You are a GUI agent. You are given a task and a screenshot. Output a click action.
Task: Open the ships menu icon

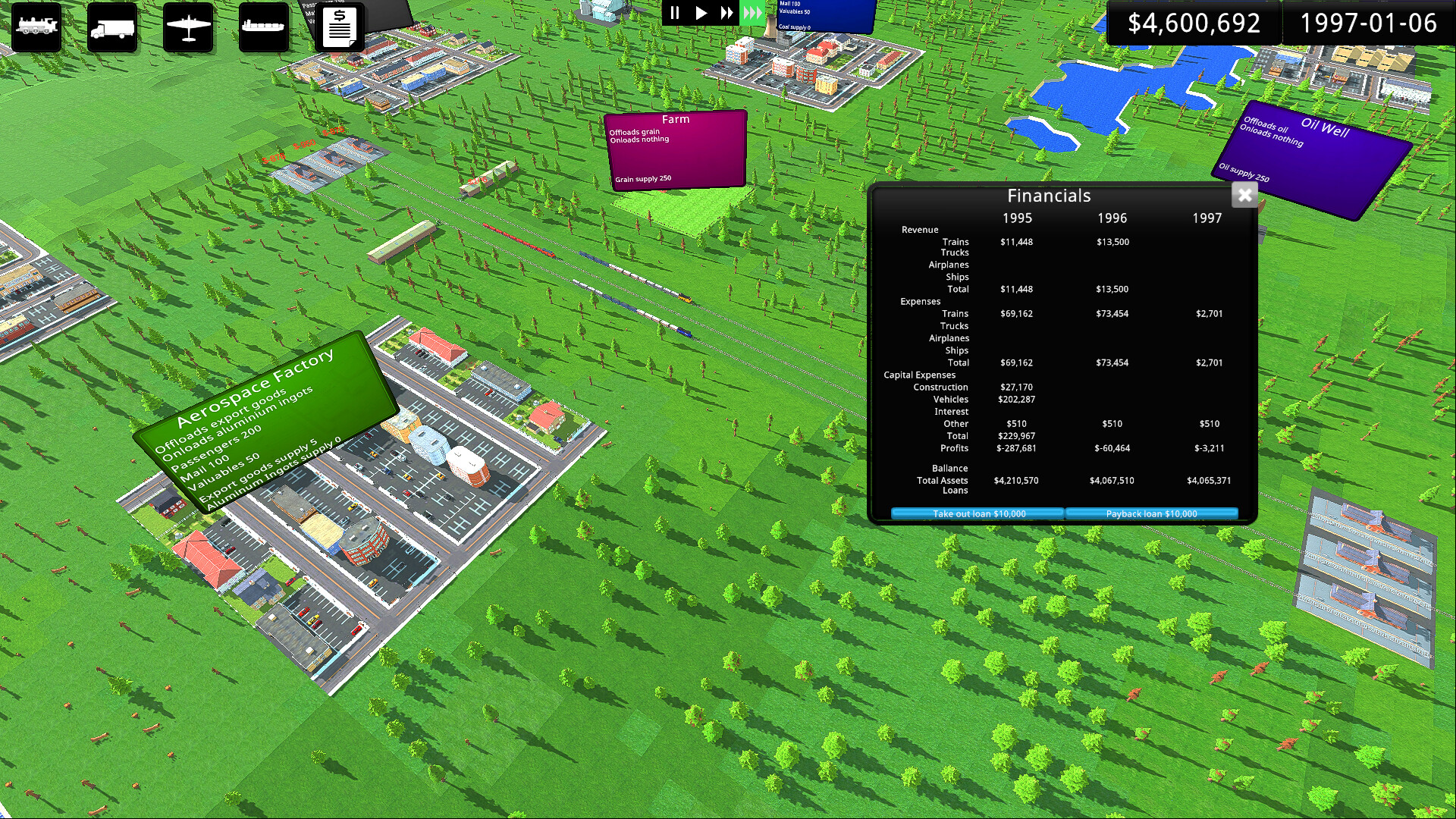[x=263, y=27]
